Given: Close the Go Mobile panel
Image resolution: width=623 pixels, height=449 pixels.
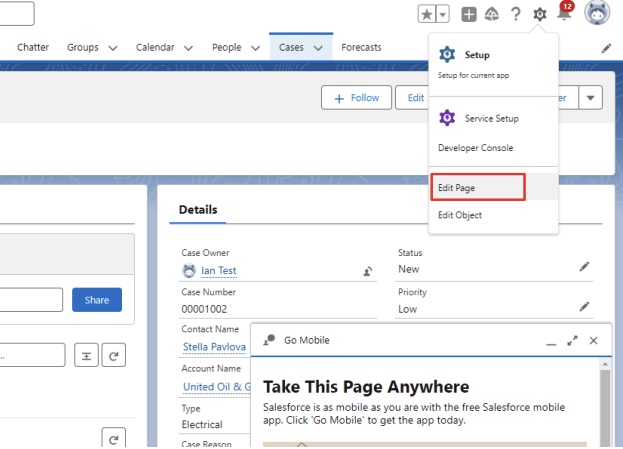Looking at the screenshot, I should (x=593, y=341).
